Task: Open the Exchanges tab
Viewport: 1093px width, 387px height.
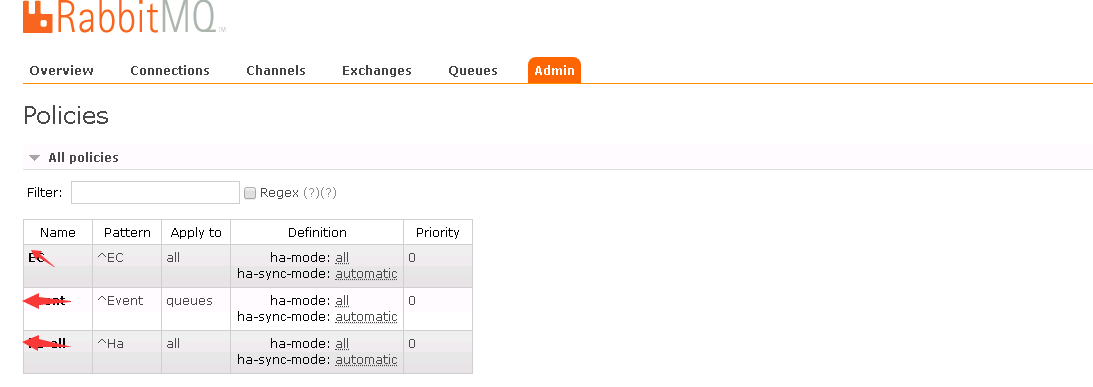Action: (376, 70)
